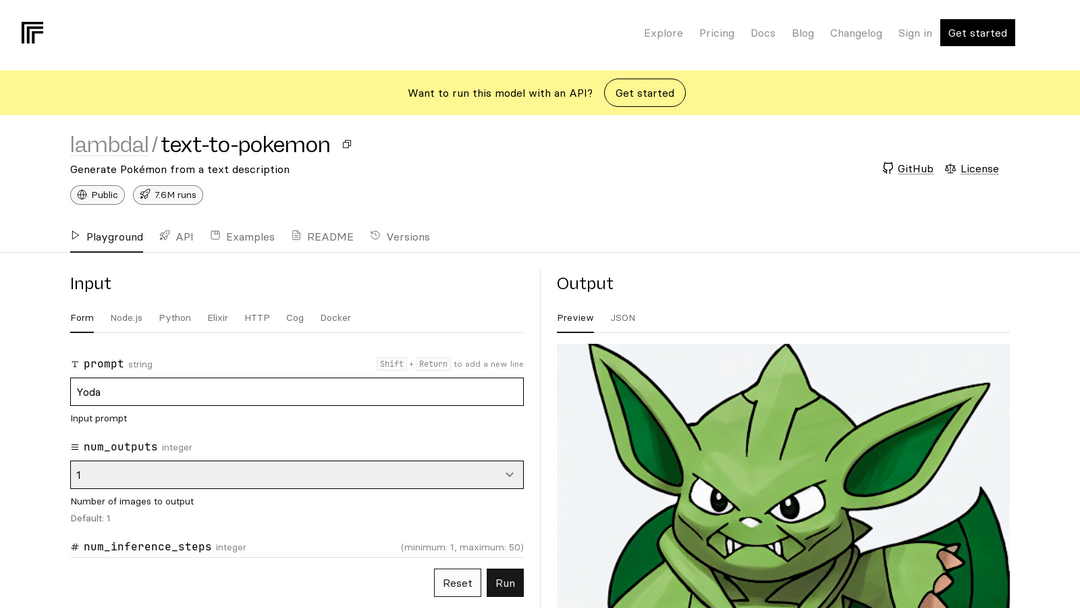Select the Elixir input tab
This screenshot has height=608, width=1080.
(x=218, y=317)
